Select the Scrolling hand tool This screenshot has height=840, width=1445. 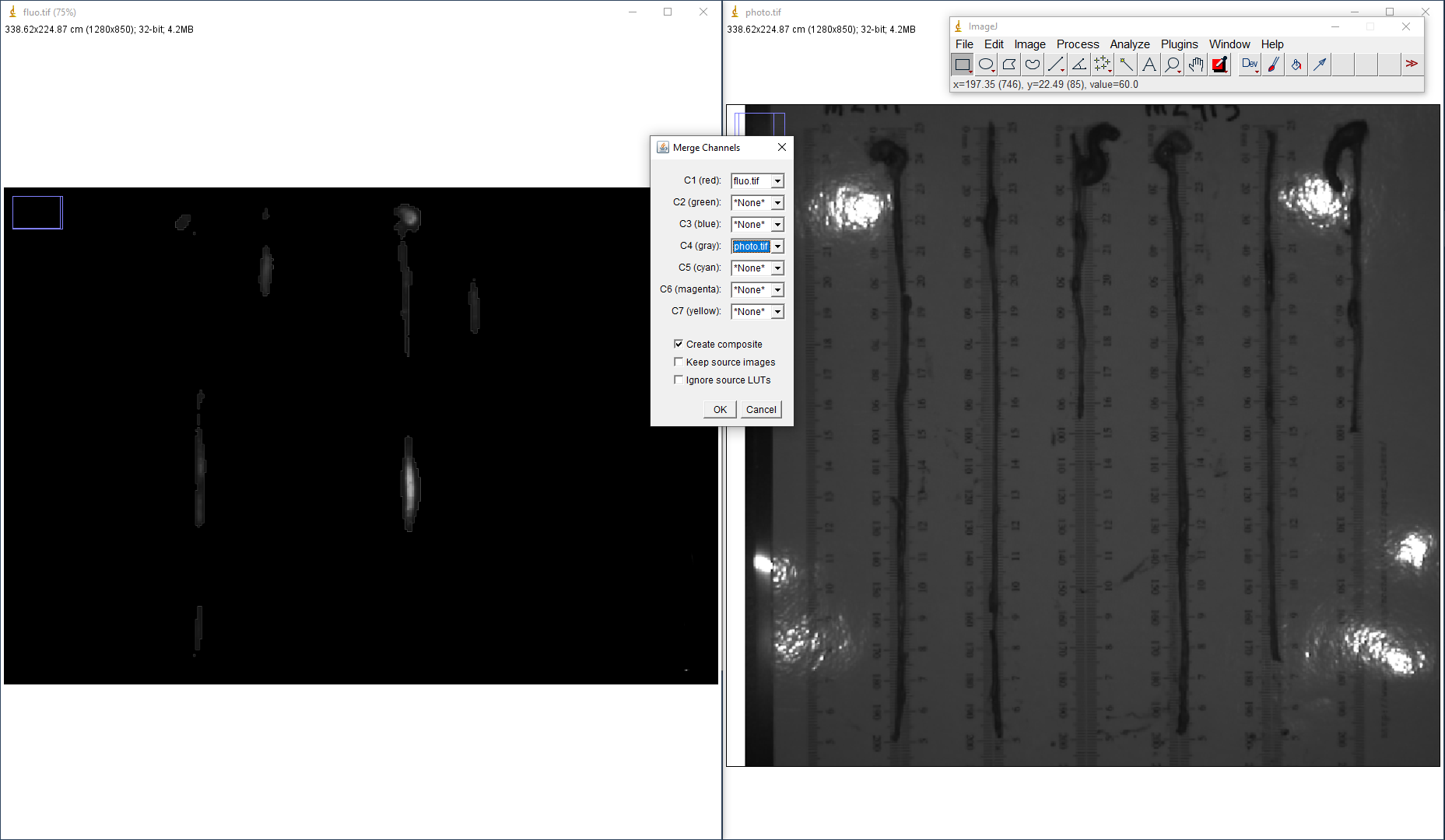pyautogui.click(x=1196, y=65)
